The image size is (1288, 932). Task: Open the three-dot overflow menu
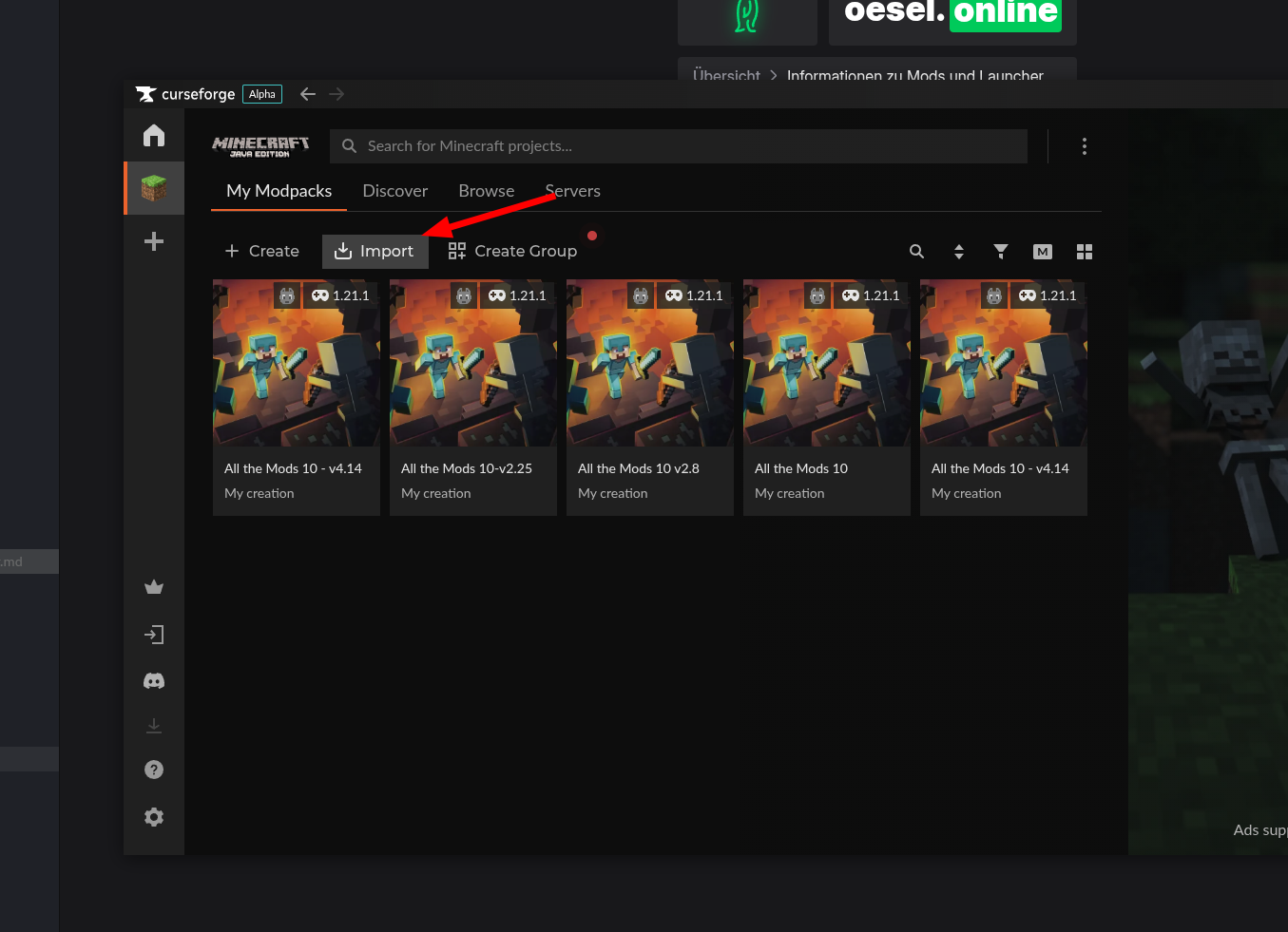(1084, 145)
